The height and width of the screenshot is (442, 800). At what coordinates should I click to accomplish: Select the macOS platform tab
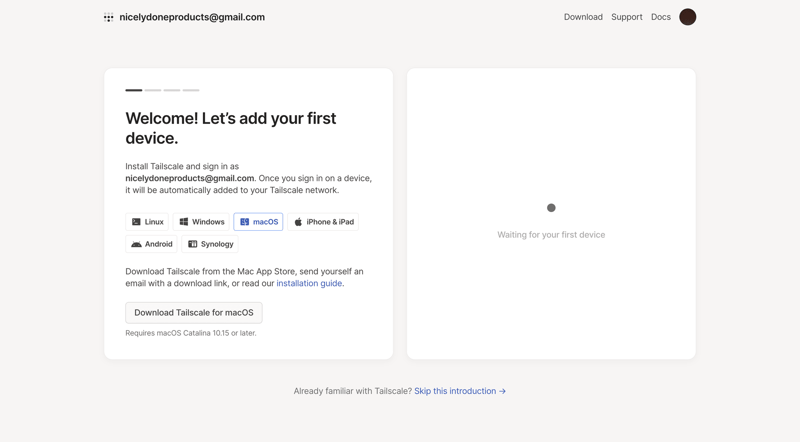(x=258, y=222)
